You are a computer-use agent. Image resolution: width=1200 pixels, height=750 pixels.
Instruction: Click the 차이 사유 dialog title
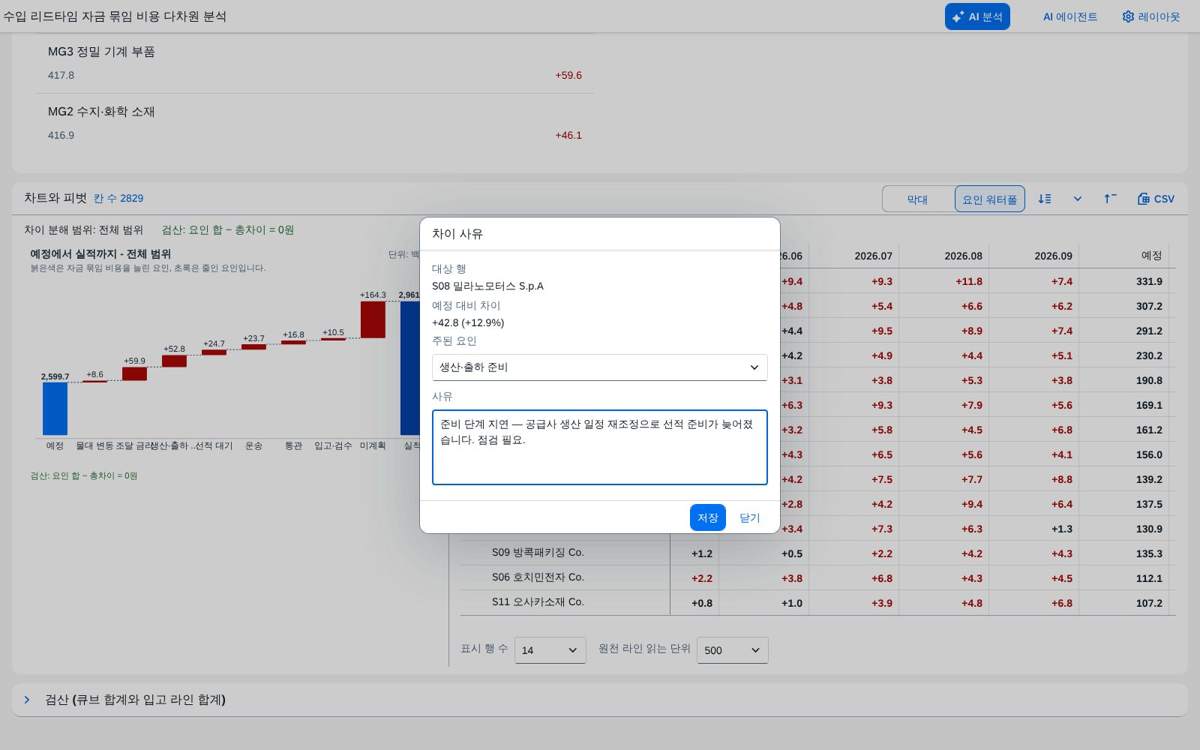(457, 233)
